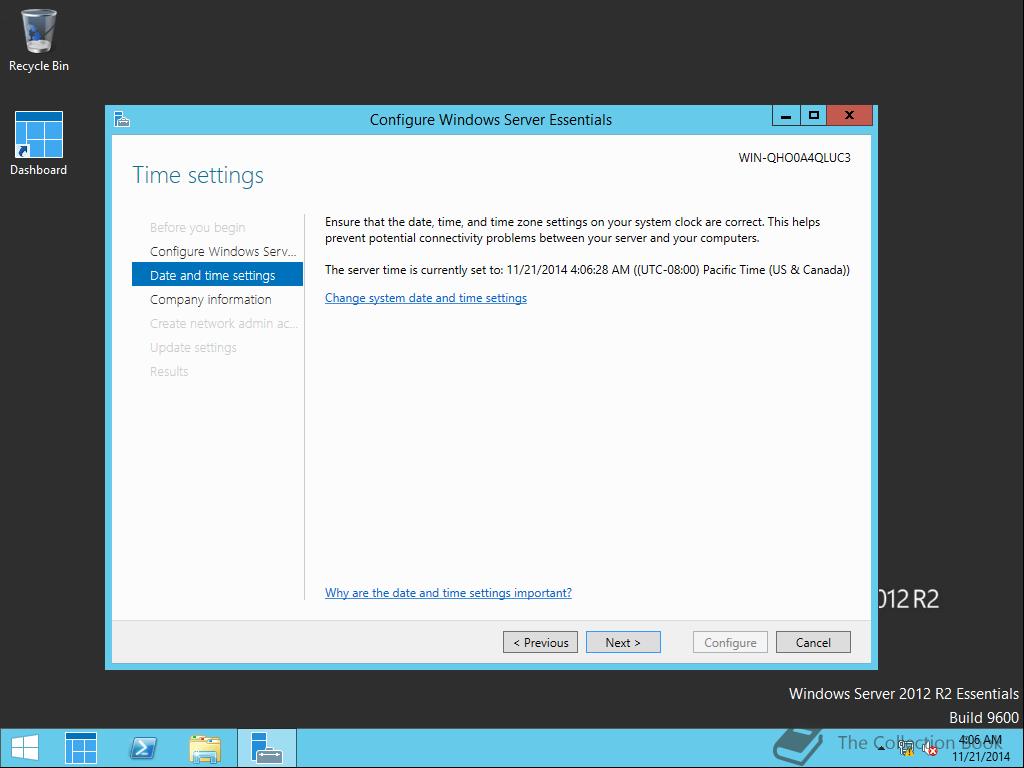Click the disabled Configure button
The height and width of the screenshot is (768, 1024).
pos(730,642)
